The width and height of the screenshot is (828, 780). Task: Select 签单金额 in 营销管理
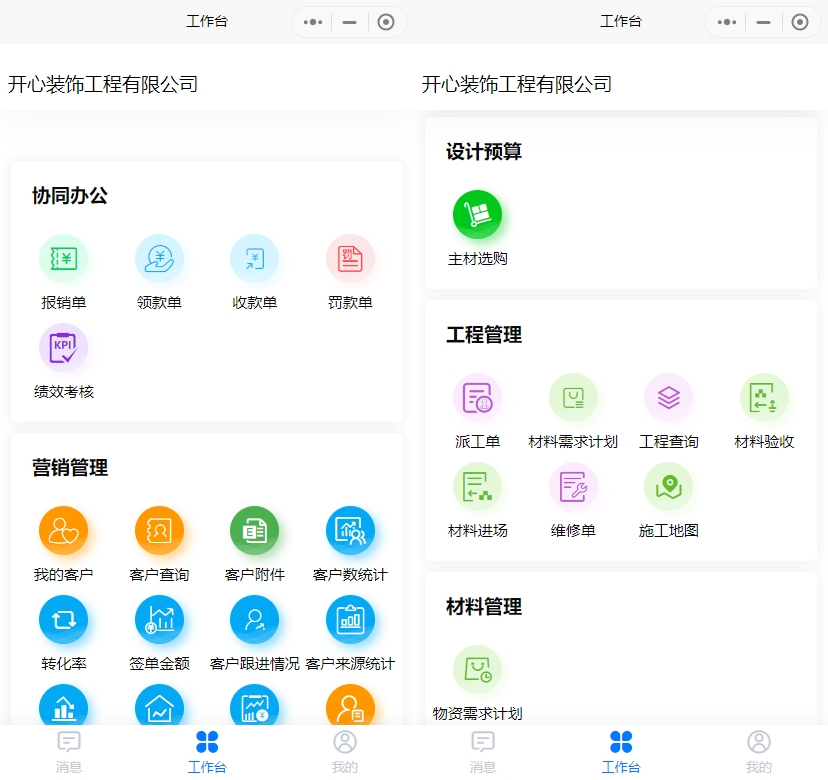point(159,619)
